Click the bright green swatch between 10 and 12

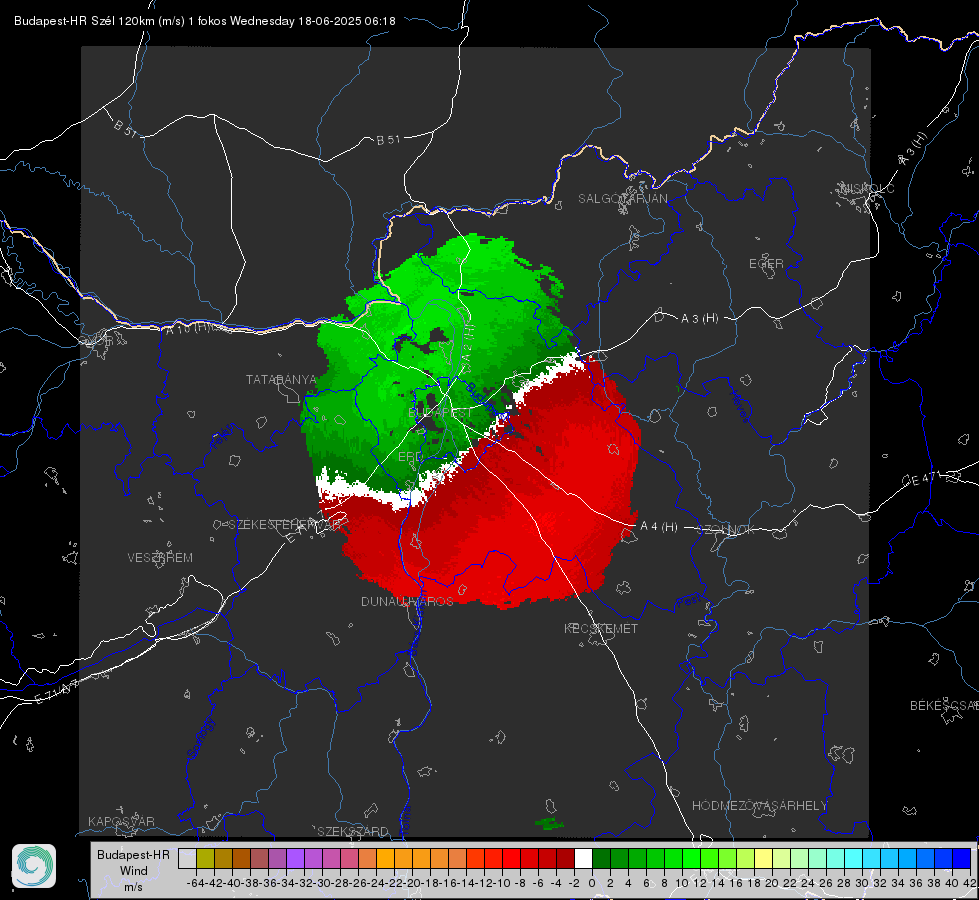691,858
